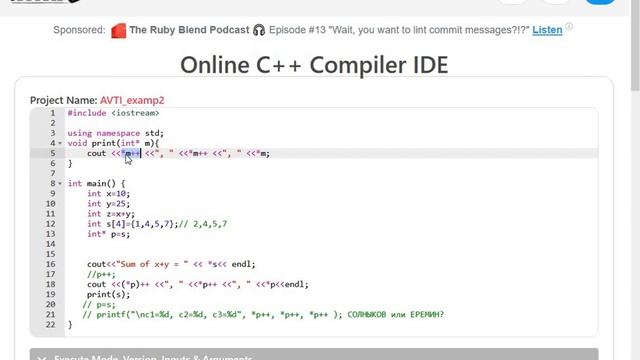Viewport: 640px width, 360px height.
Task: Click 'void print(int* m){' on line 4
Action: click(113, 143)
